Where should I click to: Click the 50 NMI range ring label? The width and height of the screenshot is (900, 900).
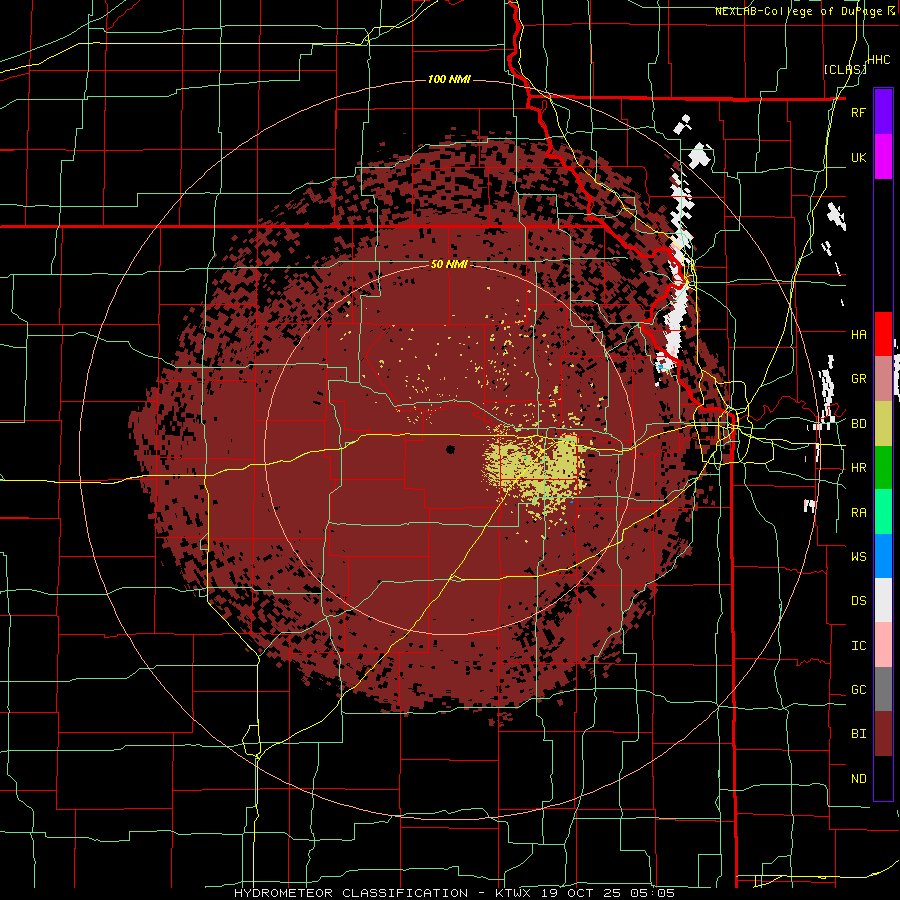(449, 264)
